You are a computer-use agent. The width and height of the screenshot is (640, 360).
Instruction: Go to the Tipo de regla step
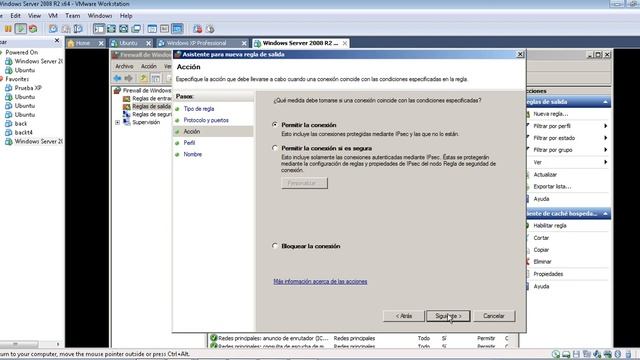199,109
